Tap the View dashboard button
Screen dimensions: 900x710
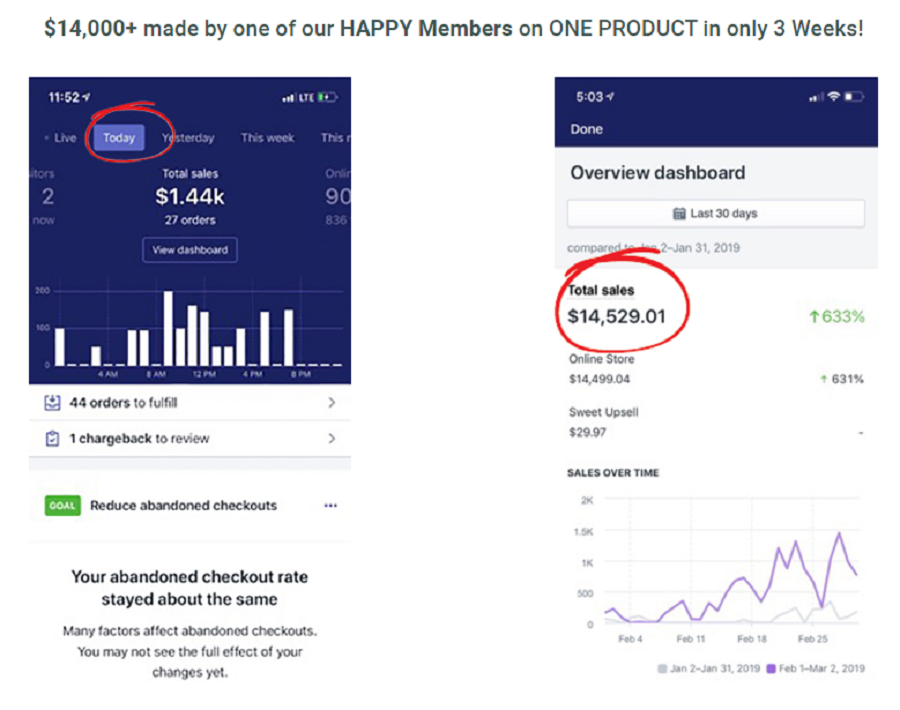click(x=189, y=249)
